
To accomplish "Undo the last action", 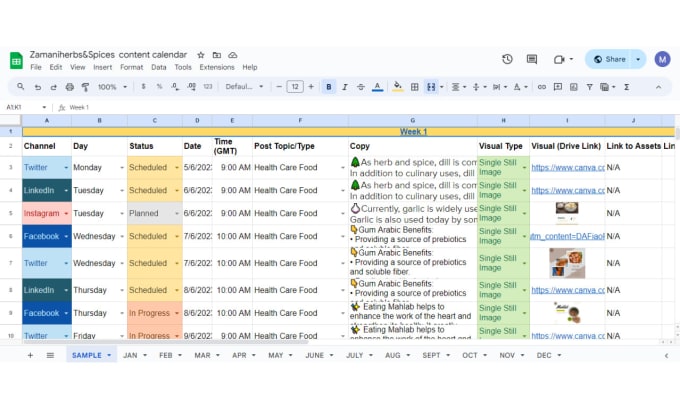I will click(x=38, y=87).
